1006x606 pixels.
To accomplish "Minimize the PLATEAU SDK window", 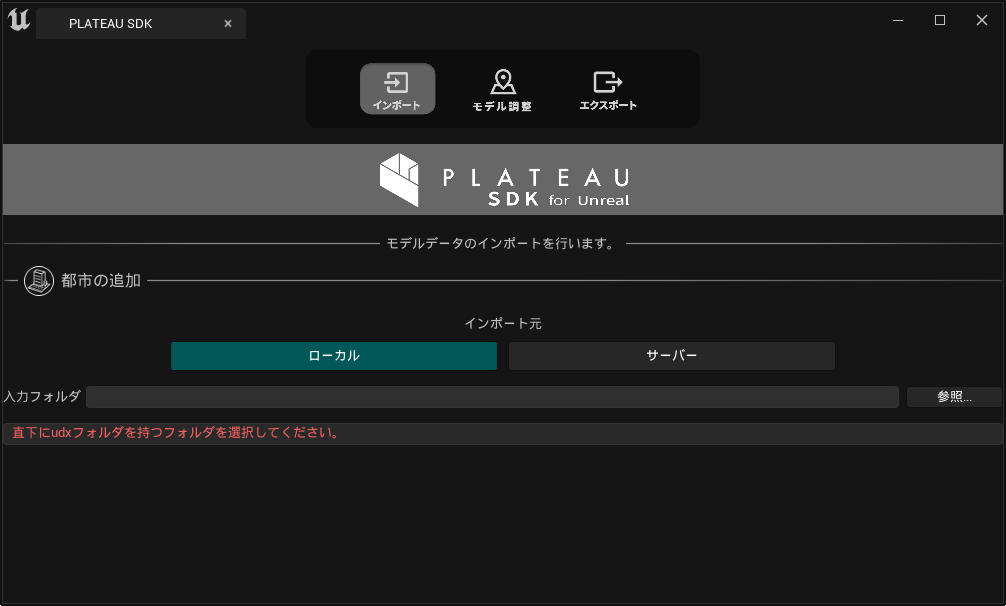I will (898, 21).
